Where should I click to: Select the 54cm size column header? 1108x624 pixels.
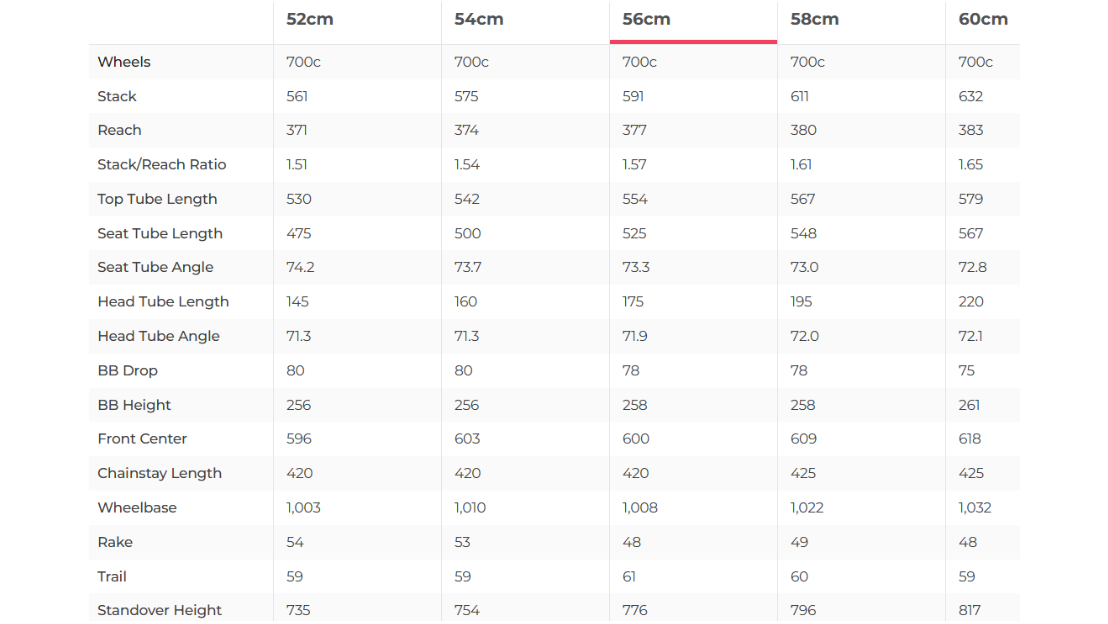coord(478,20)
